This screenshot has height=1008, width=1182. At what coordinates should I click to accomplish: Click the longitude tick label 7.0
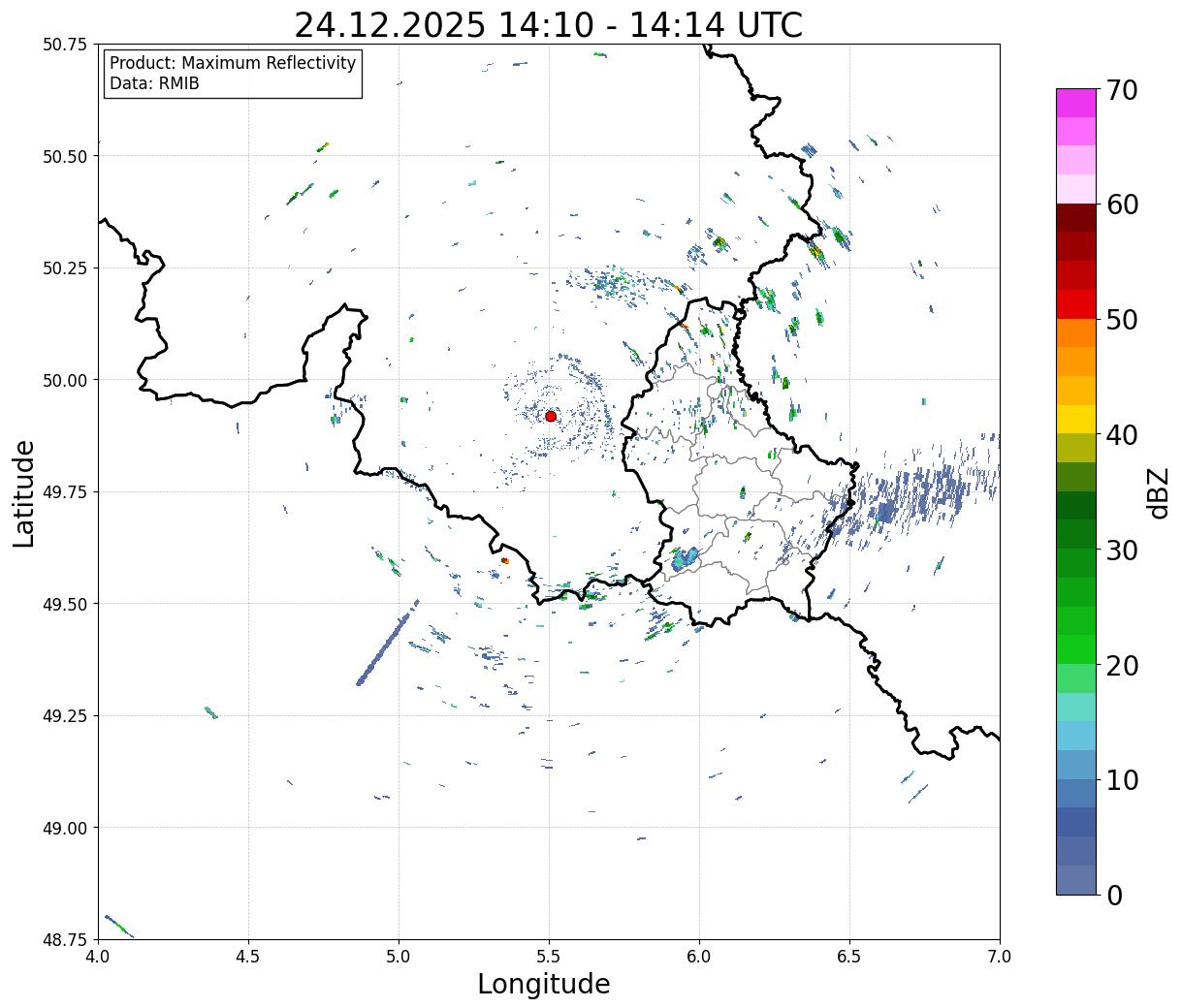[1000, 956]
